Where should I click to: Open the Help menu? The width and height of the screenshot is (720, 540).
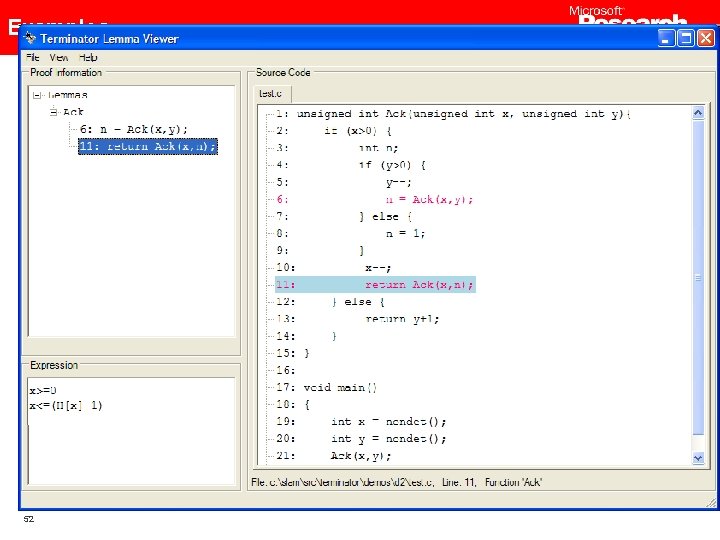point(88,58)
